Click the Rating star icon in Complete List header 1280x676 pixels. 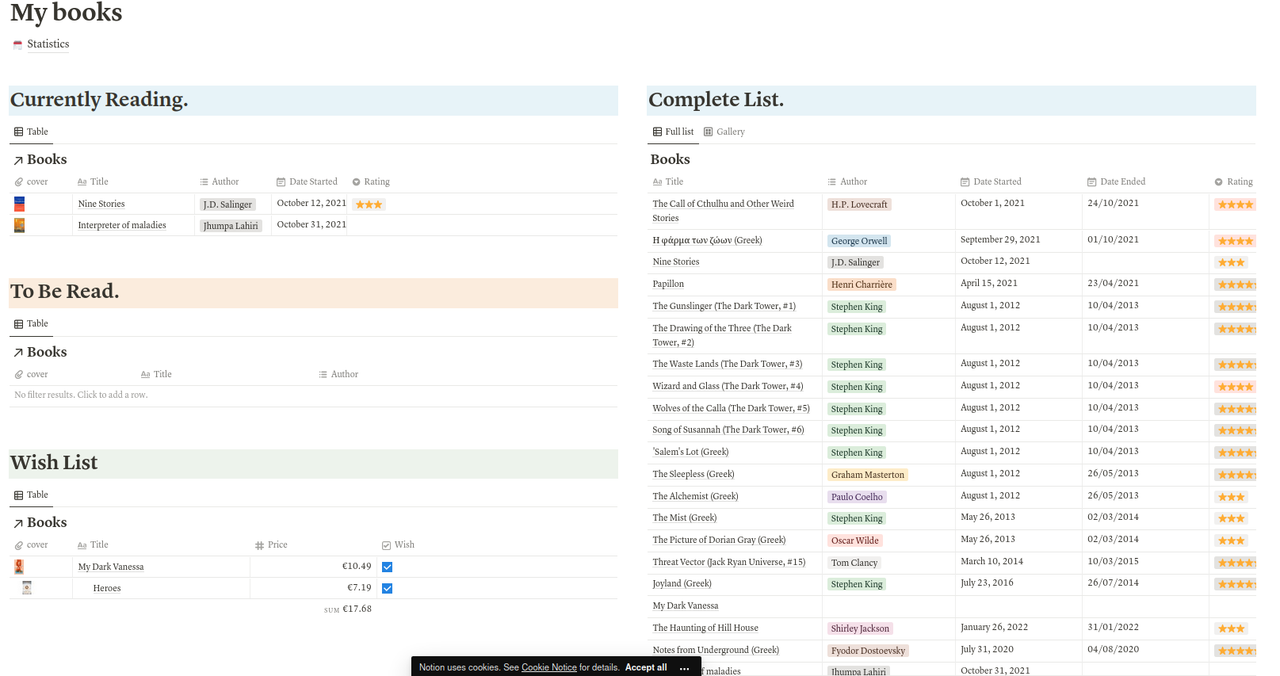pos(1218,182)
